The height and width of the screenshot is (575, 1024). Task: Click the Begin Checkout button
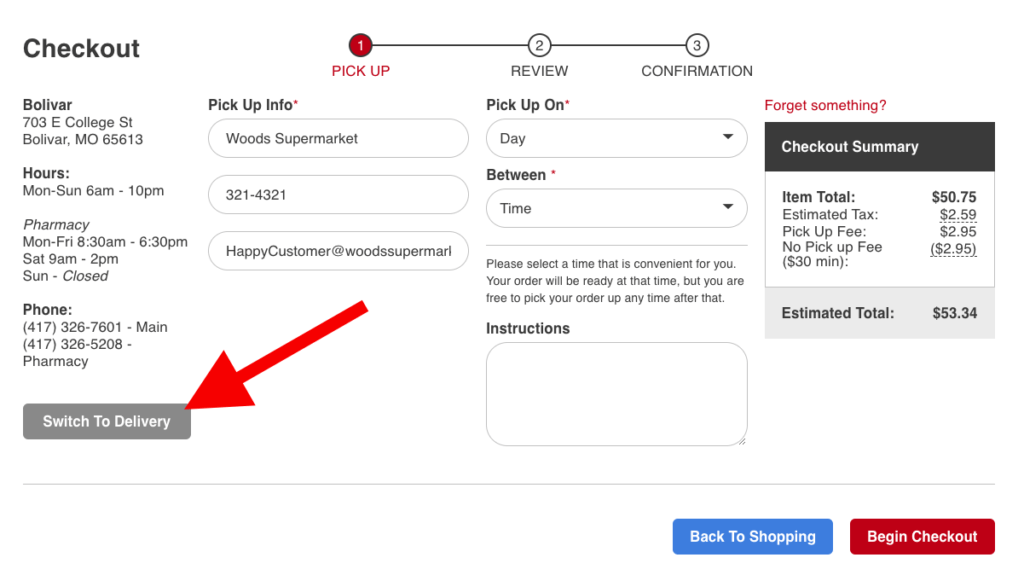pos(922,536)
